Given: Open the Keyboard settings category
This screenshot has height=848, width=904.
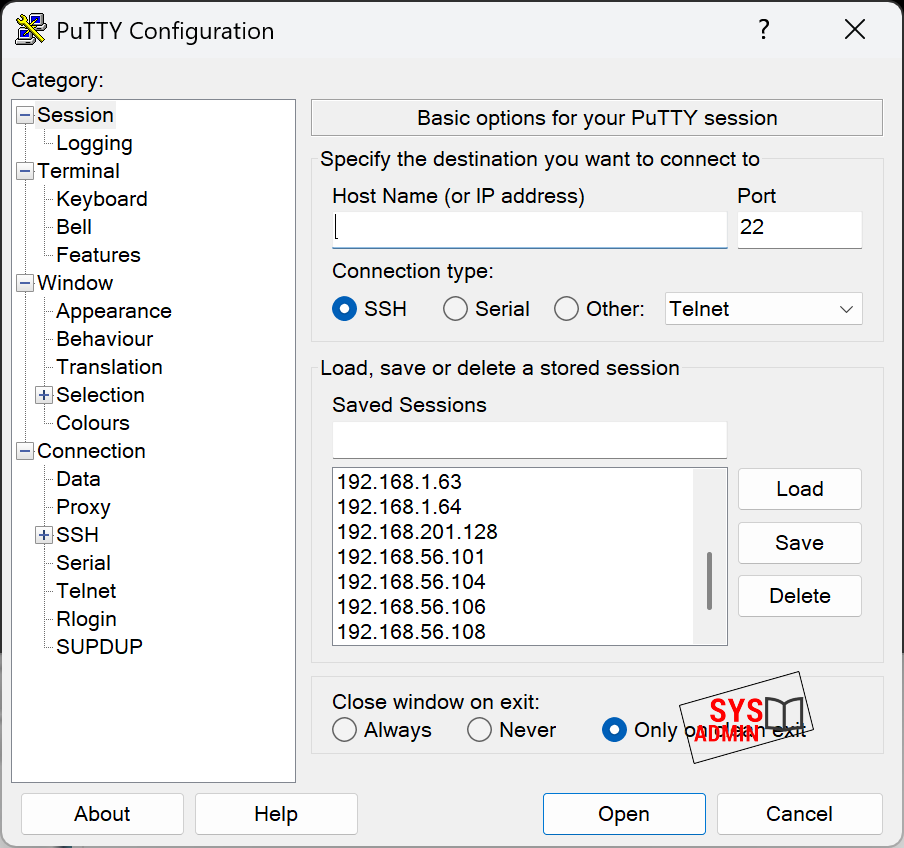Looking at the screenshot, I should (102, 199).
